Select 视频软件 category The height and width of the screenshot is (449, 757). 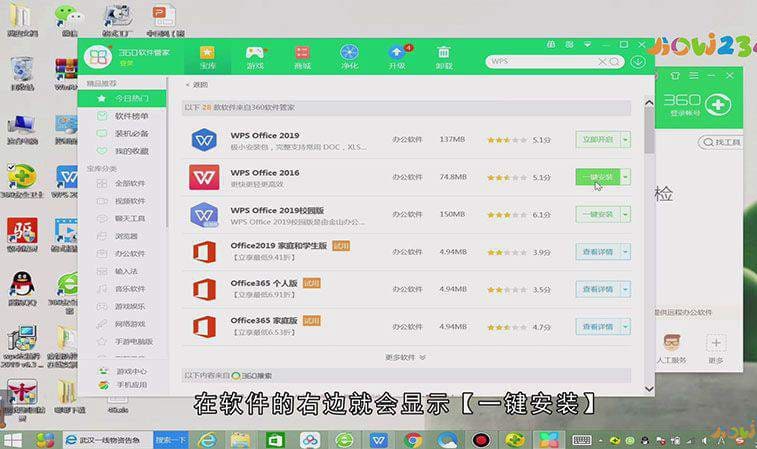pyautogui.click(x=122, y=201)
